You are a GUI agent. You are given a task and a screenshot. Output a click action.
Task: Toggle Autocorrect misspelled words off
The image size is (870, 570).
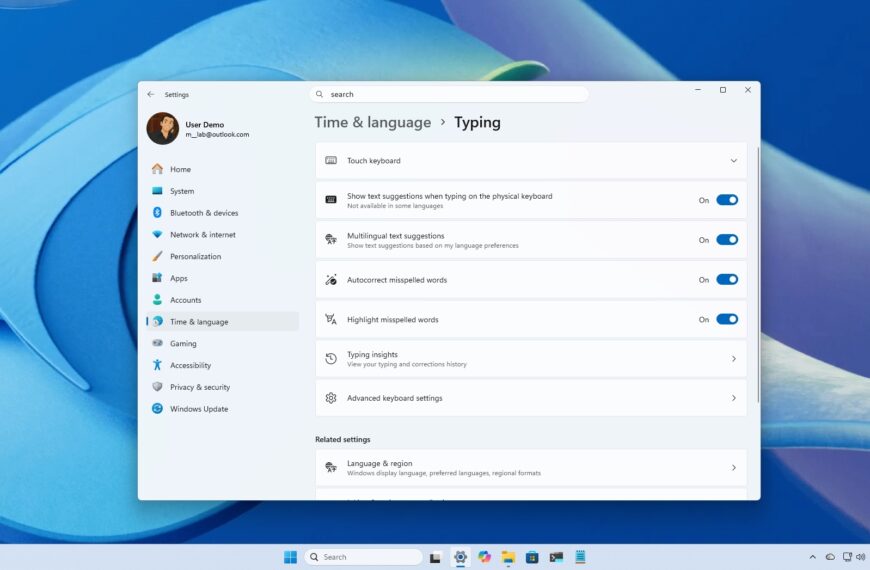coord(727,279)
